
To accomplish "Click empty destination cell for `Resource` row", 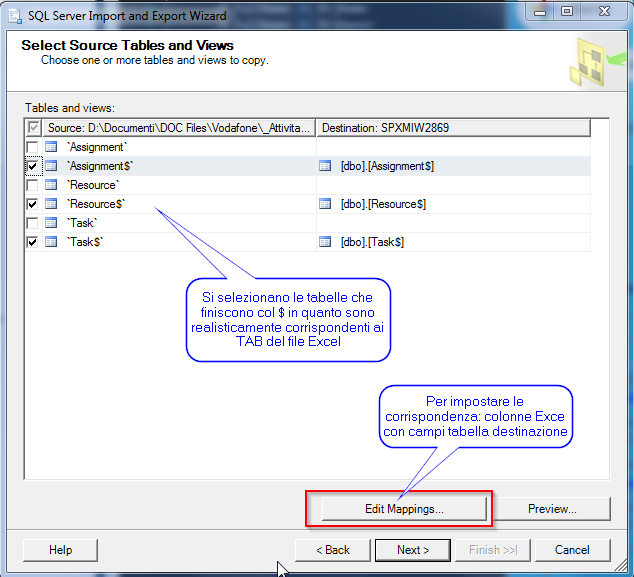I will tap(452, 185).
